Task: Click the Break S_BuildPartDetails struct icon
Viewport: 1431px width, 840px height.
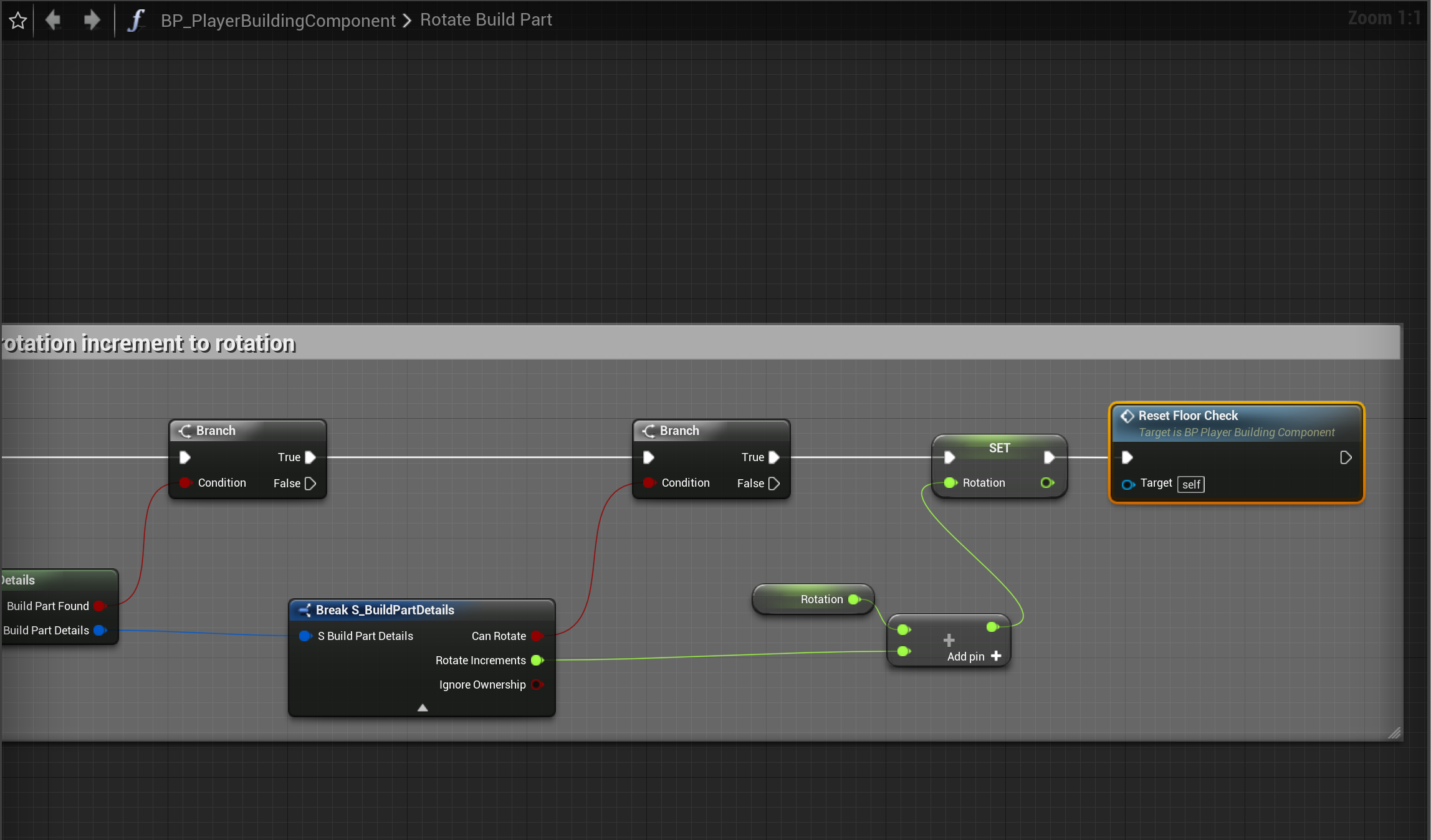Action: tap(305, 610)
